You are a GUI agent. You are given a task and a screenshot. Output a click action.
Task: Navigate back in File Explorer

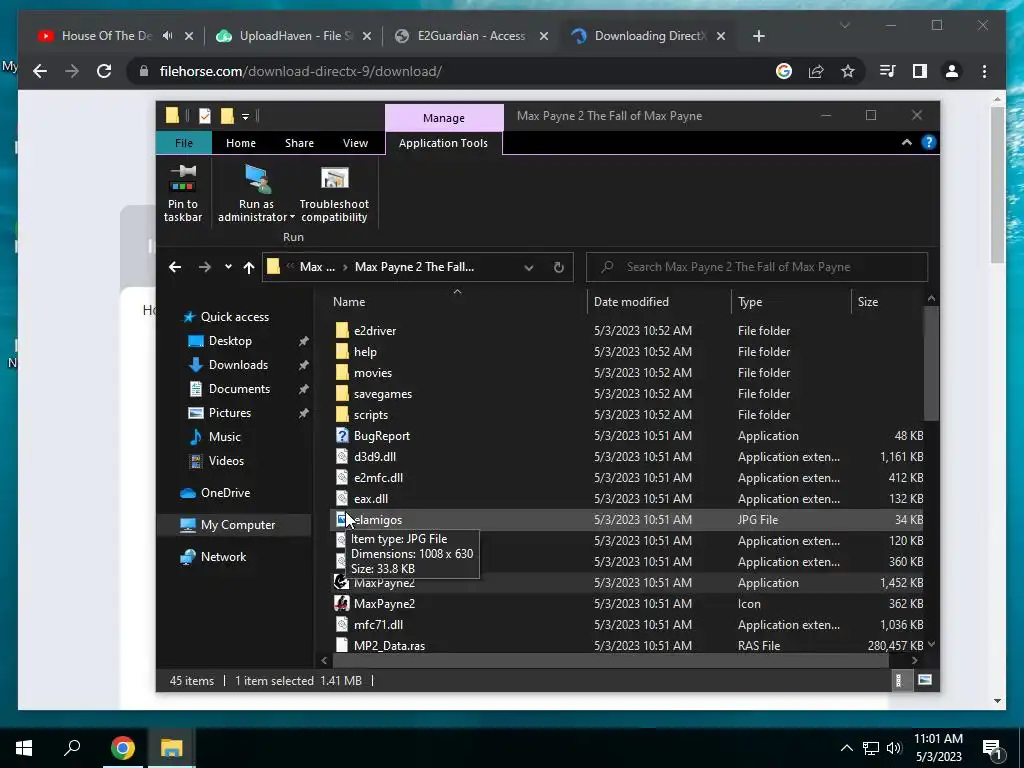(175, 267)
